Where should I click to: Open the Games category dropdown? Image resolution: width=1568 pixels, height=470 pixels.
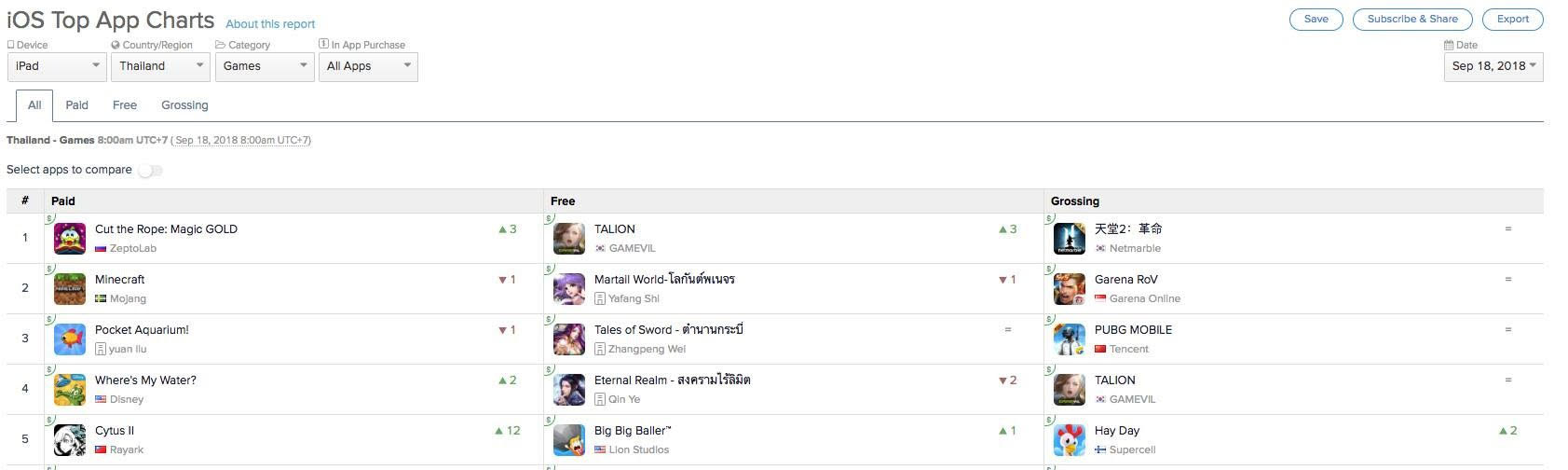pyautogui.click(x=265, y=66)
